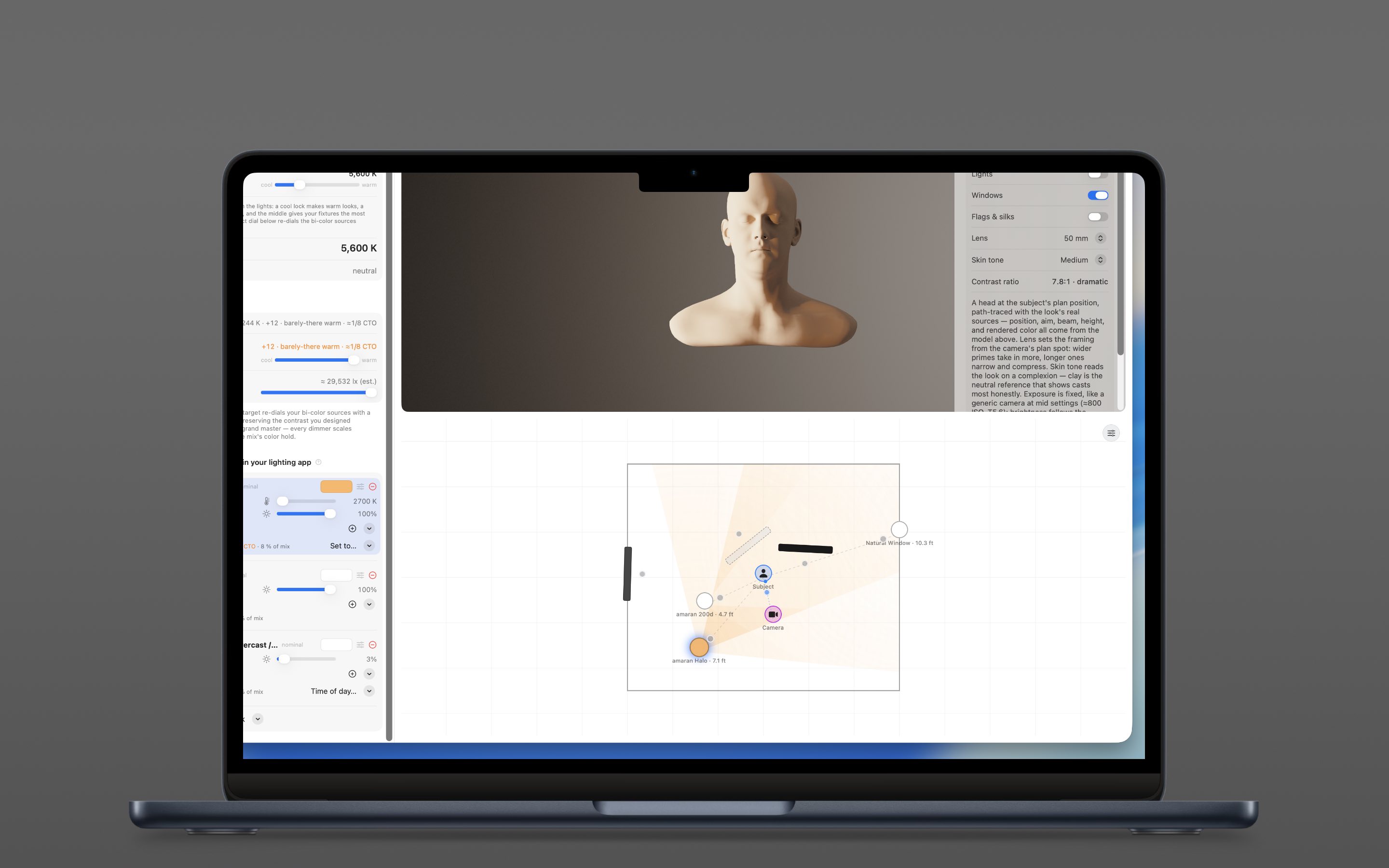1389x868 pixels.
Task: Enable the Flags & silks toggle
Action: (x=1097, y=217)
